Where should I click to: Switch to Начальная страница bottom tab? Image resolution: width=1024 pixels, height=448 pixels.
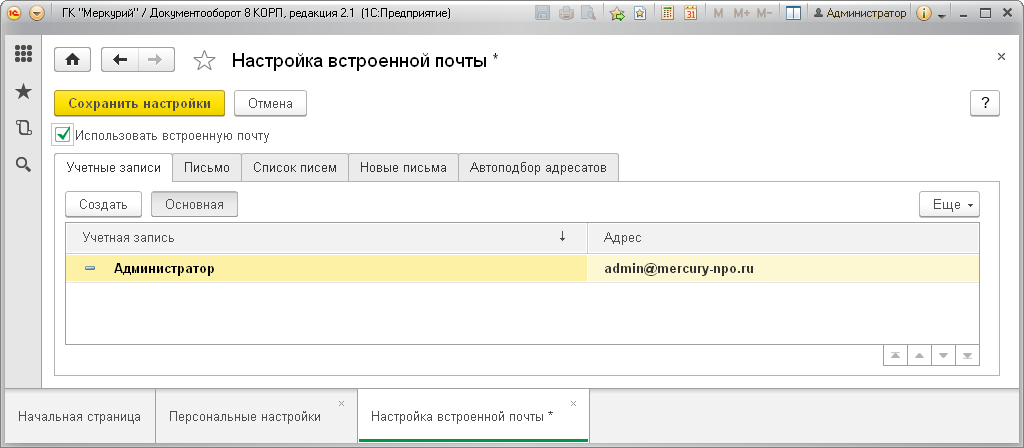(x=79, y=417)
